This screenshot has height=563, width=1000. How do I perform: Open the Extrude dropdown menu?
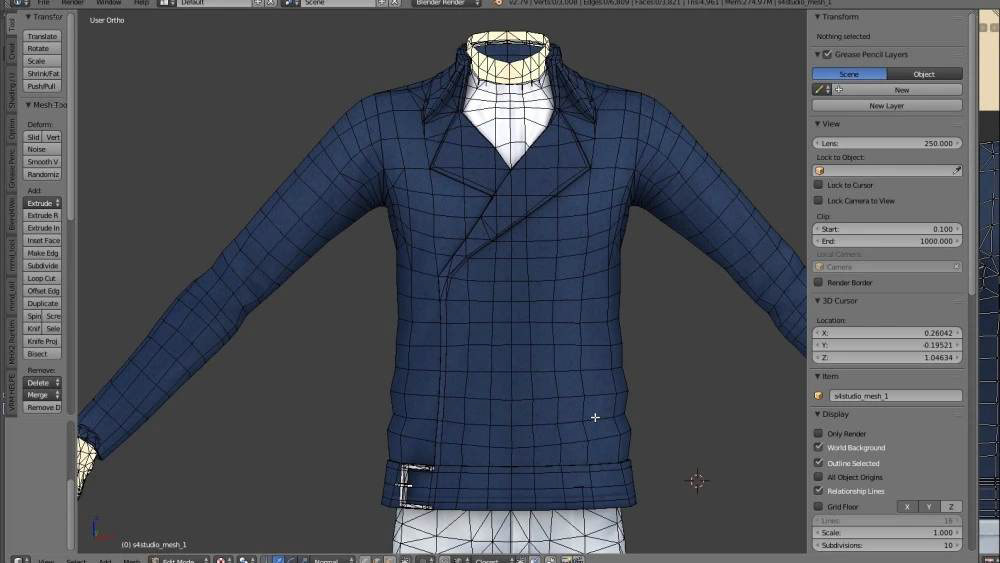coord(43,203)
